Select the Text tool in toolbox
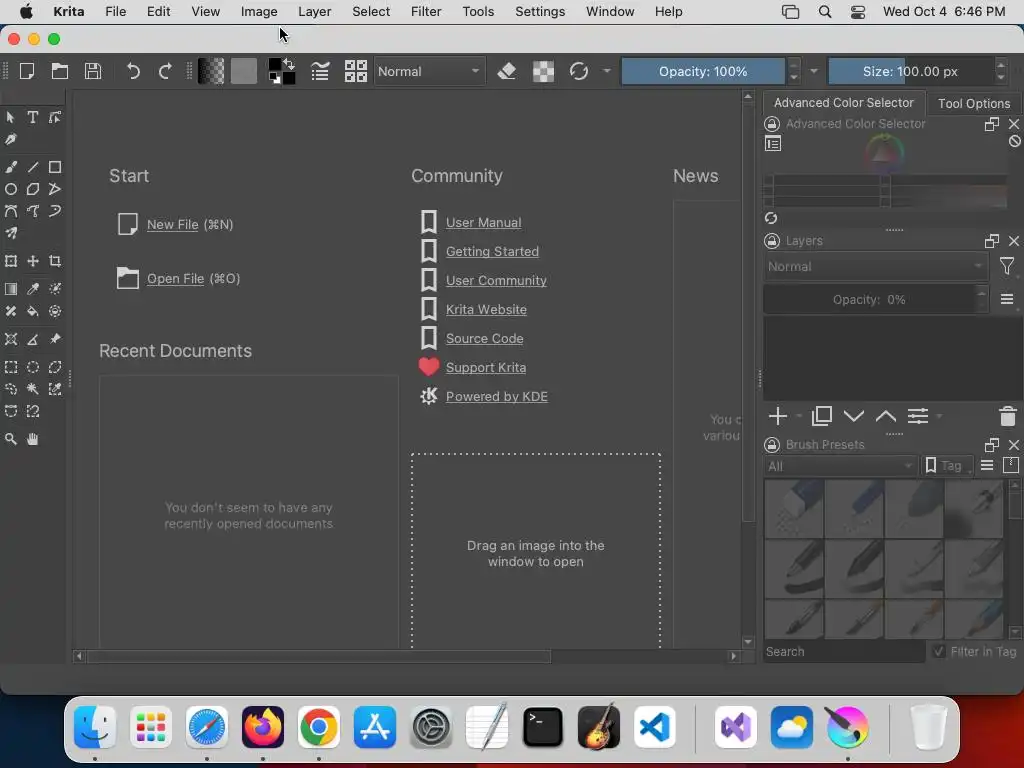This screenshot has width=1024, height=768. [33, 118]
